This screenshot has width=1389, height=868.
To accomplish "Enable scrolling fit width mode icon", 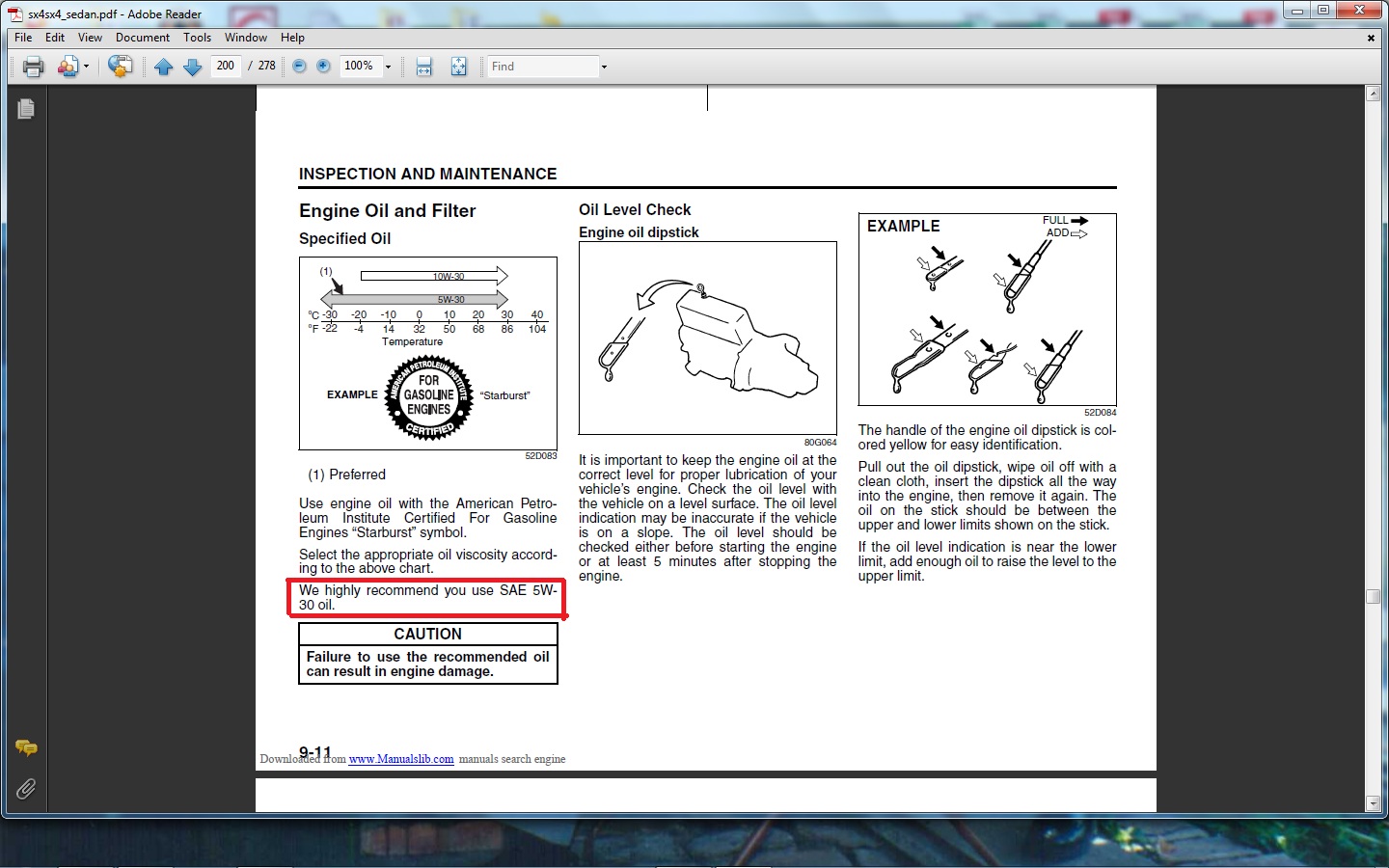I will coord(423,67).
